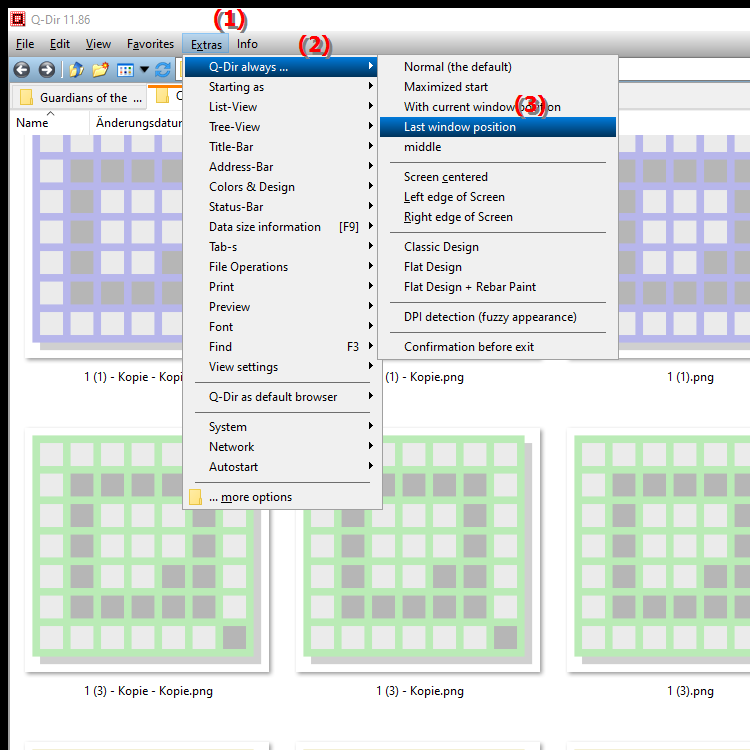Open the Favorites menu
750x750 pixels.
(150, 44)
